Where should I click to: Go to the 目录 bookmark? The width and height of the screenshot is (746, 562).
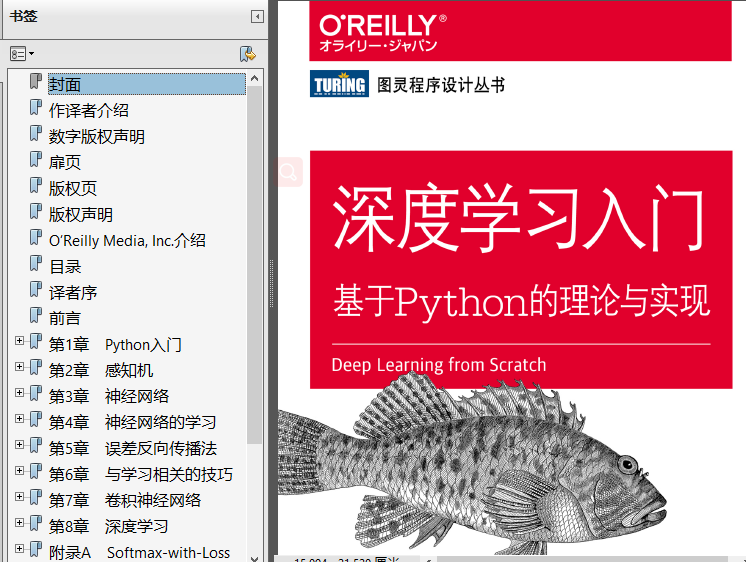tap(65, 266)
